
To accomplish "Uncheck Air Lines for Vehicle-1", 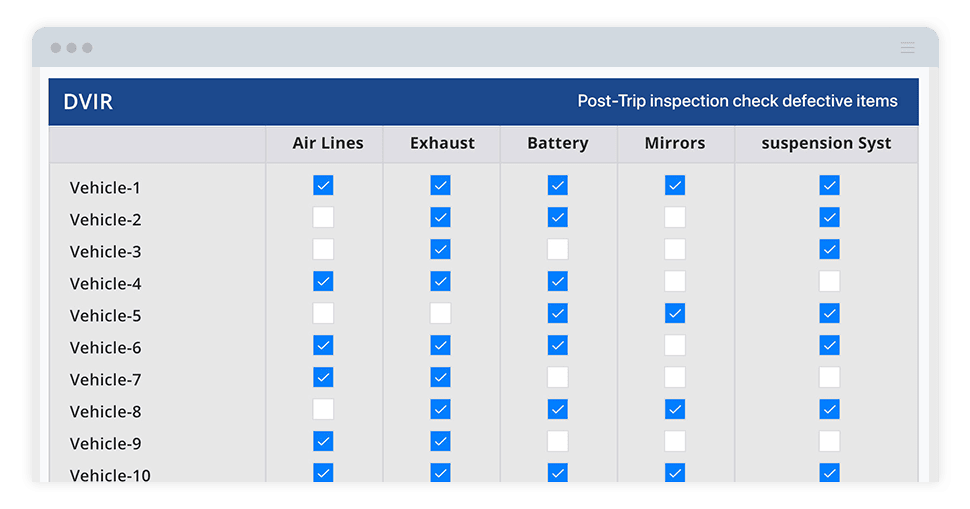I will click(x=323, y=185).
